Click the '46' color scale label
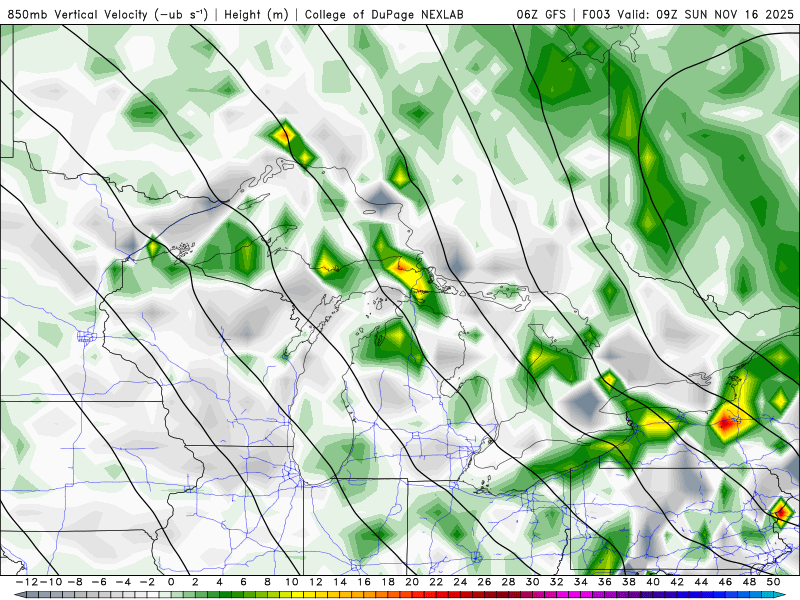Image resolution: width=800 pixels, height=600 pixels. coord(726,582)
